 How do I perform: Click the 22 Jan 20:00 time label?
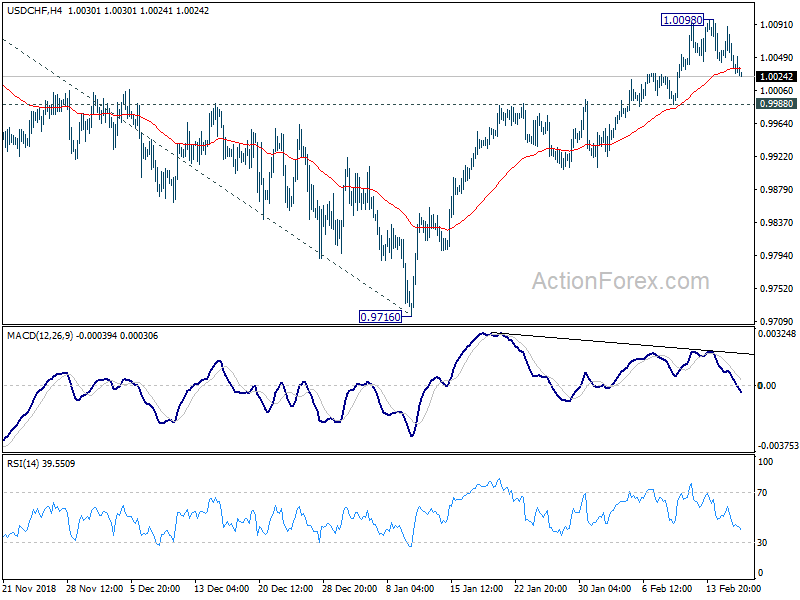coord(541,588)
